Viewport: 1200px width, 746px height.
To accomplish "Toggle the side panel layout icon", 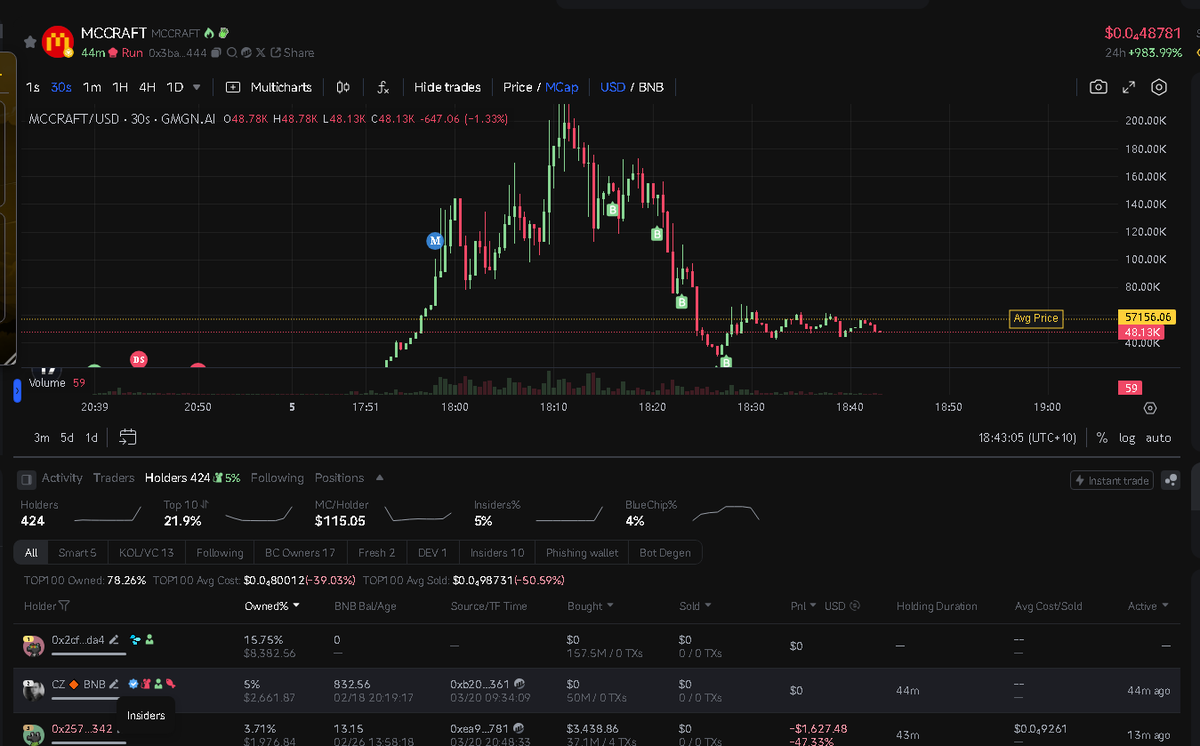I will click(x=27, y=478).
